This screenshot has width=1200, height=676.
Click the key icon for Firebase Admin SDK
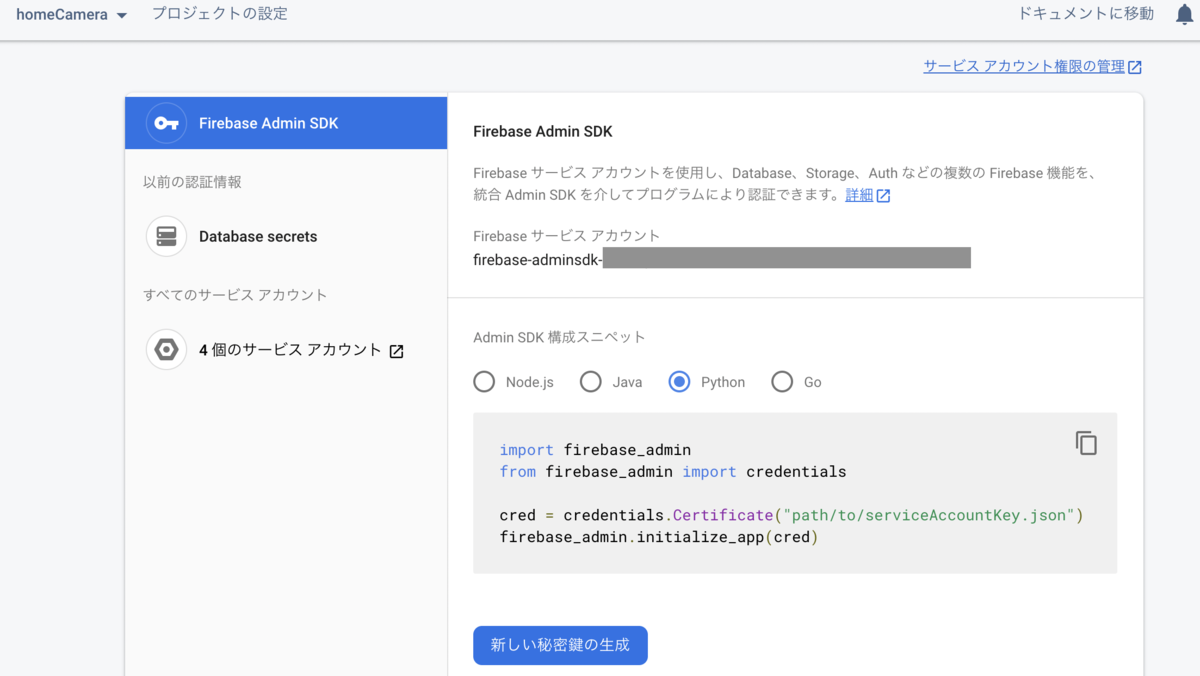[x=166, y=123]
